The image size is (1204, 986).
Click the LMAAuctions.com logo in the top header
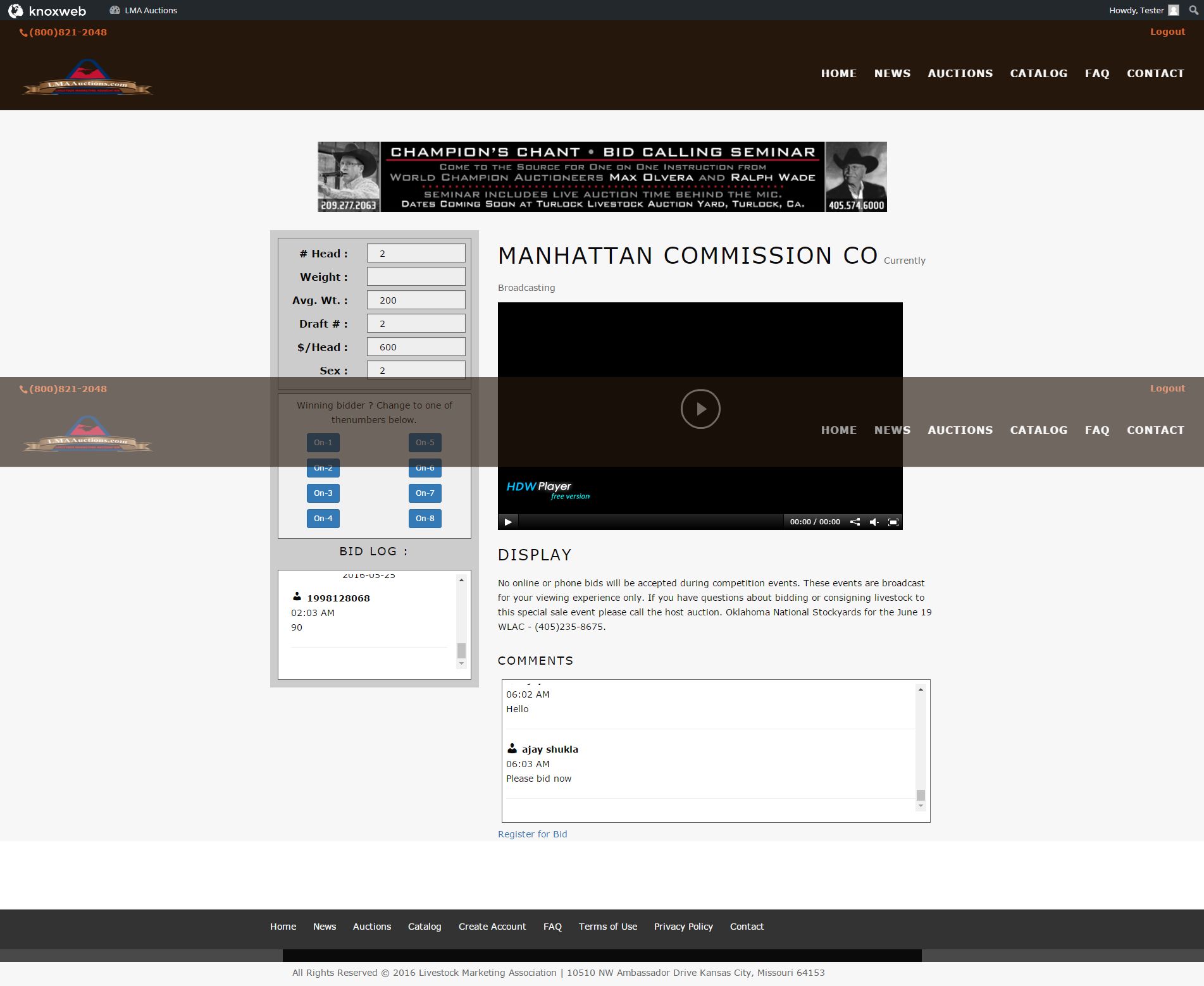pos(88,78)
